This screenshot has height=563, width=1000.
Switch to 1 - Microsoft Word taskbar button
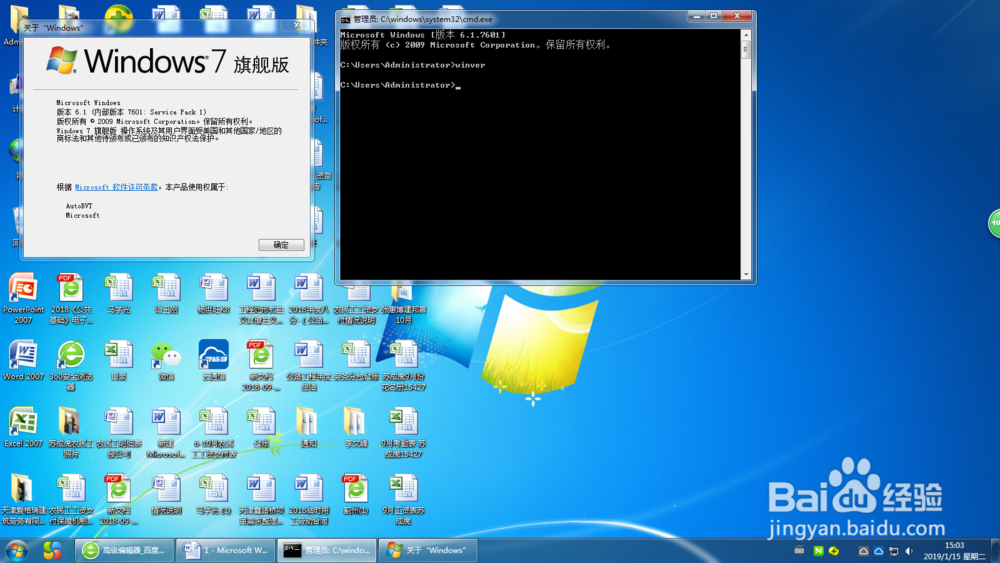[226, 550]
